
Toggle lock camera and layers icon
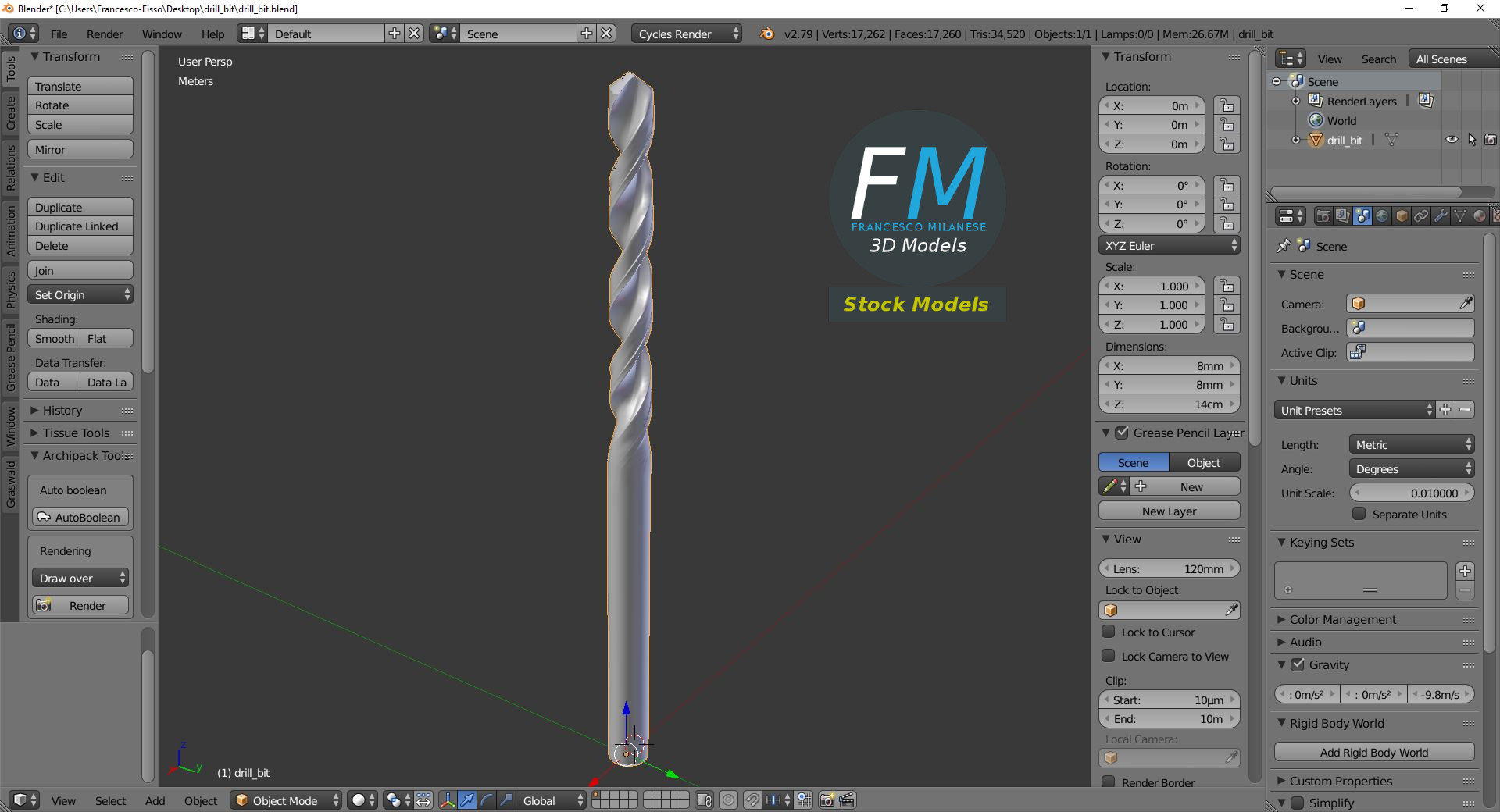[x=704, y=800]
